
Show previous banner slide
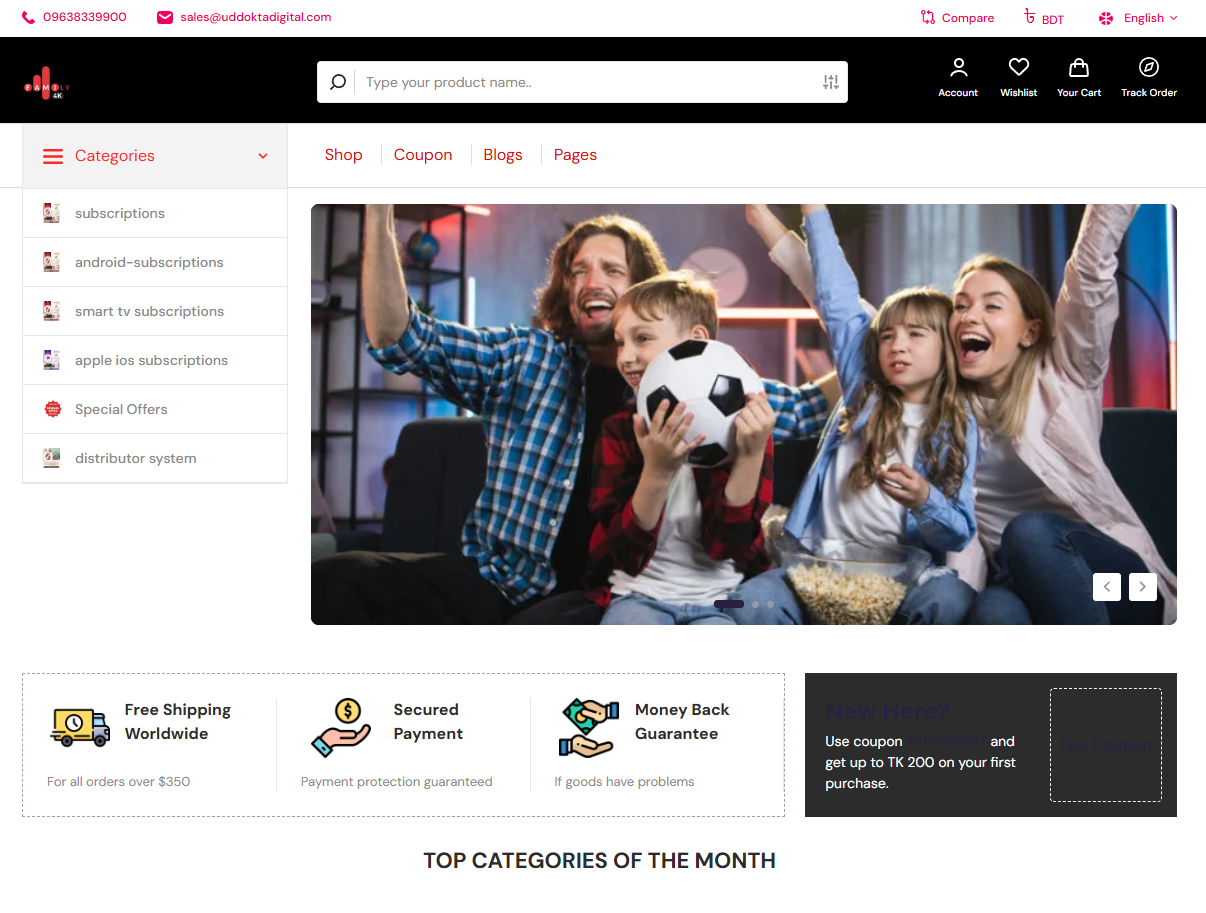coord(1107,587)
